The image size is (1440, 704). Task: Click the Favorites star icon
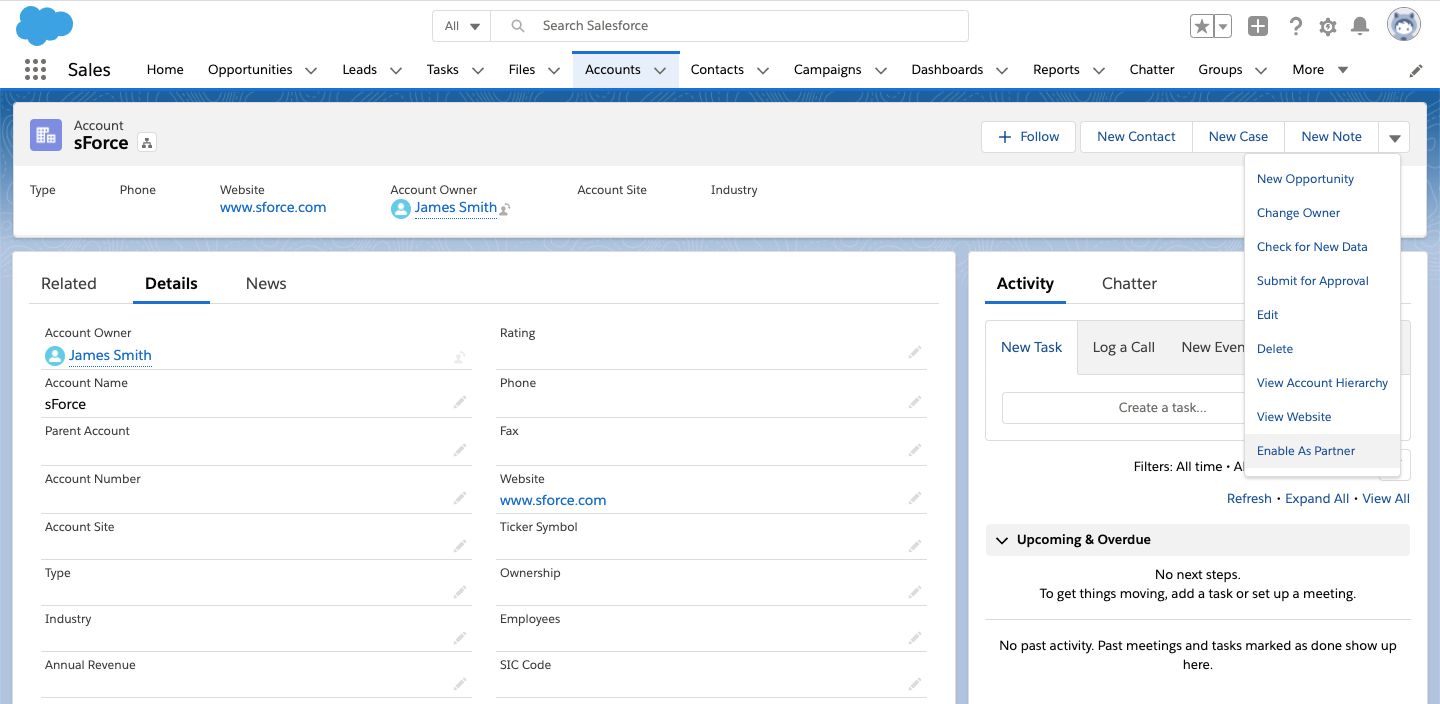click(1201, 27)
